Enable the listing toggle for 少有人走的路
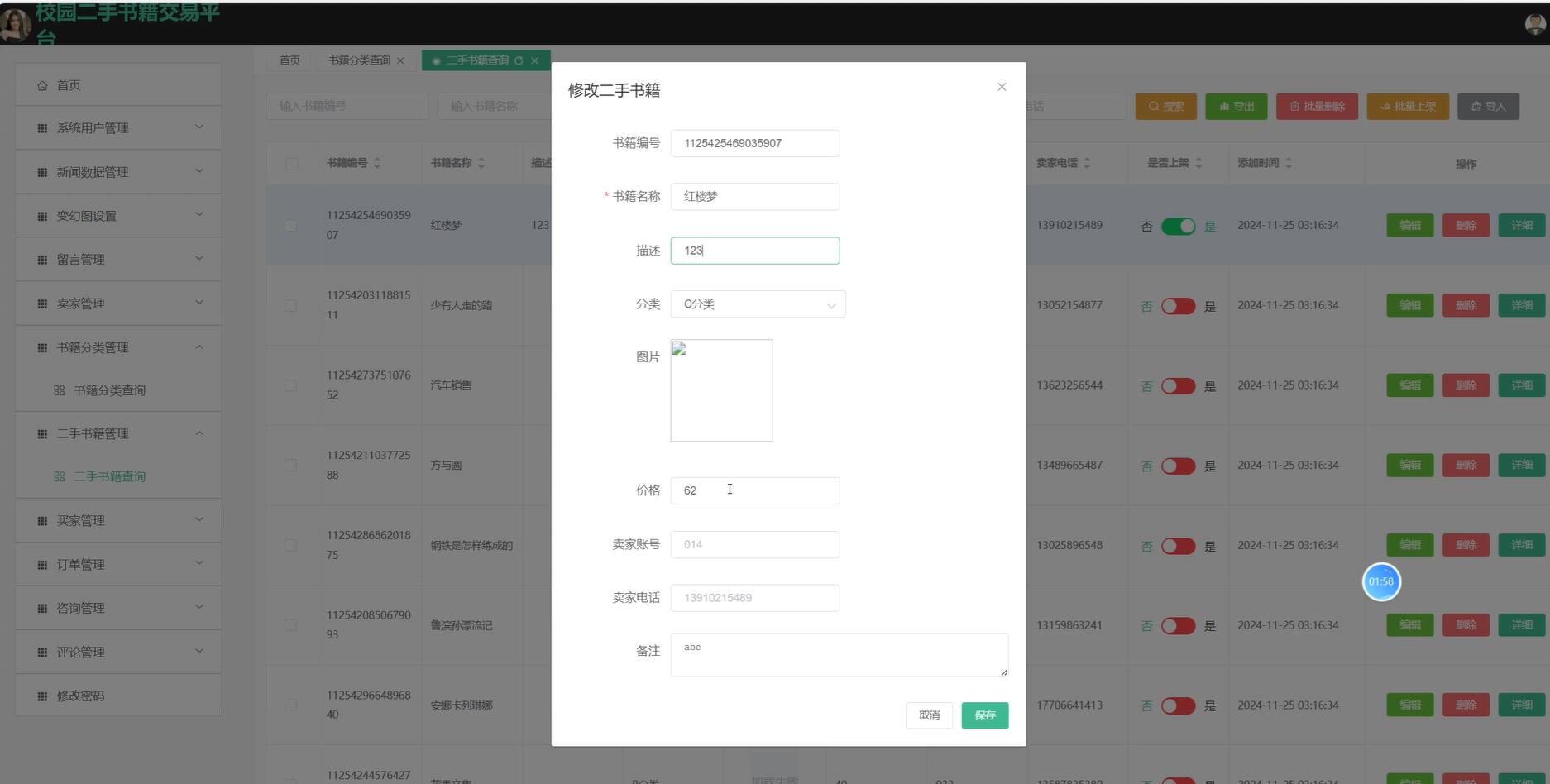The image size is (1550, 784). pyautogui.click(x=1178, y=305)
